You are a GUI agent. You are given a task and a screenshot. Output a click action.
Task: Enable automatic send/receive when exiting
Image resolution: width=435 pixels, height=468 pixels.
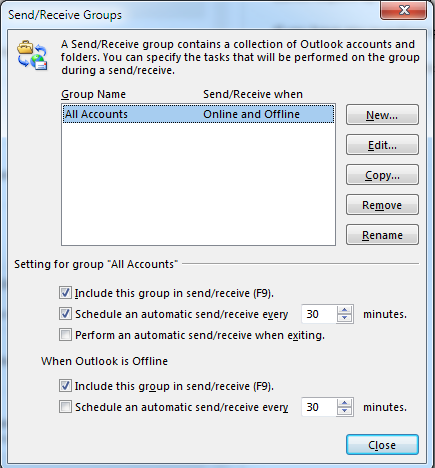65,335
